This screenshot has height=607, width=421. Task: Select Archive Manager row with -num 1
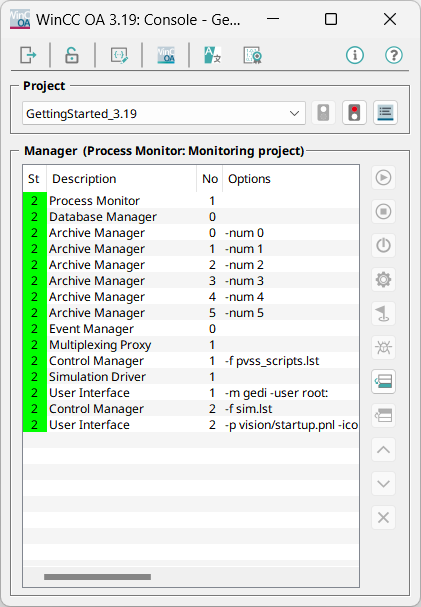click(x=191, y=249)
